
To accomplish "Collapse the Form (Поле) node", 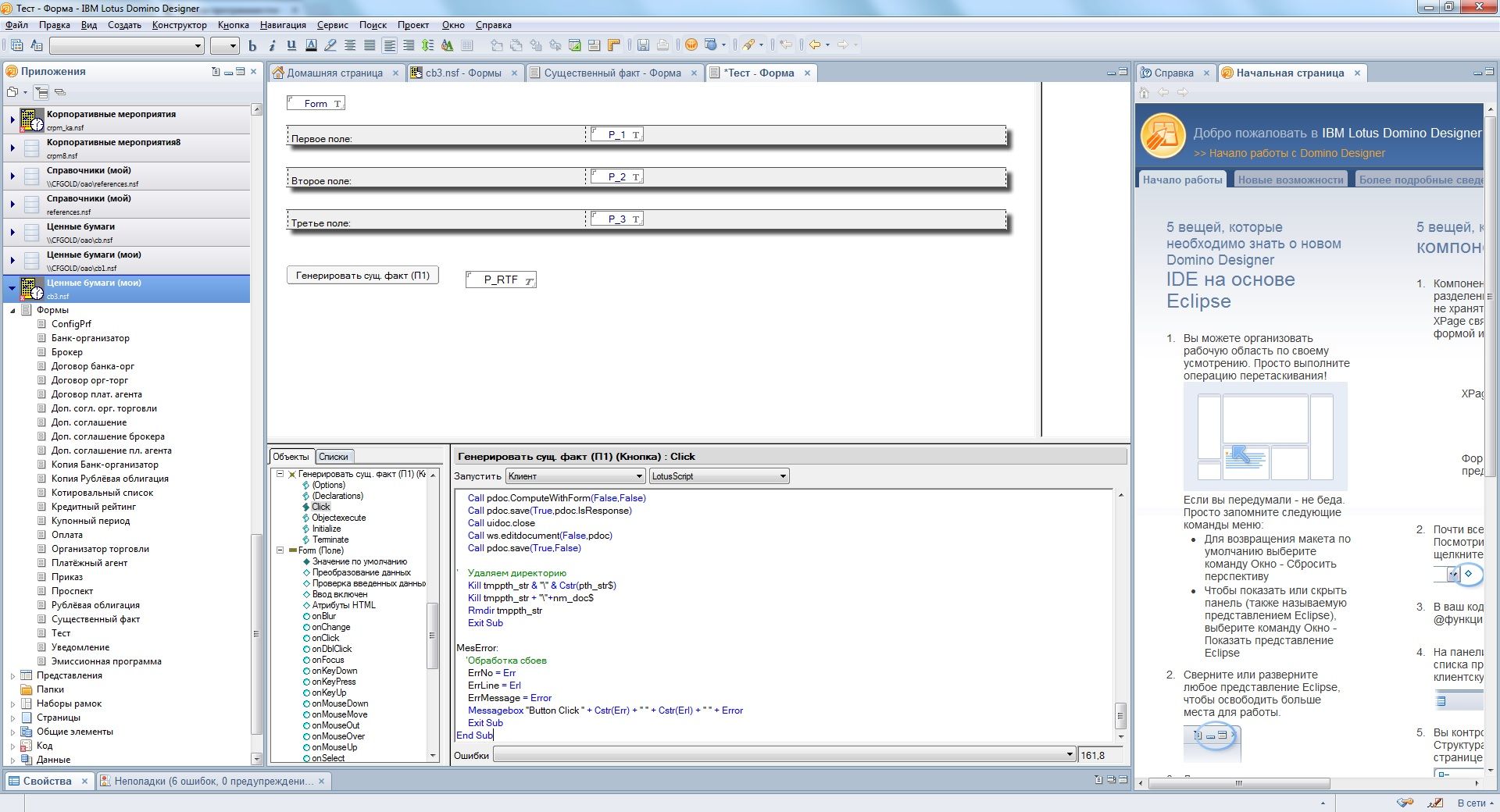I will (x=280, y=550).
